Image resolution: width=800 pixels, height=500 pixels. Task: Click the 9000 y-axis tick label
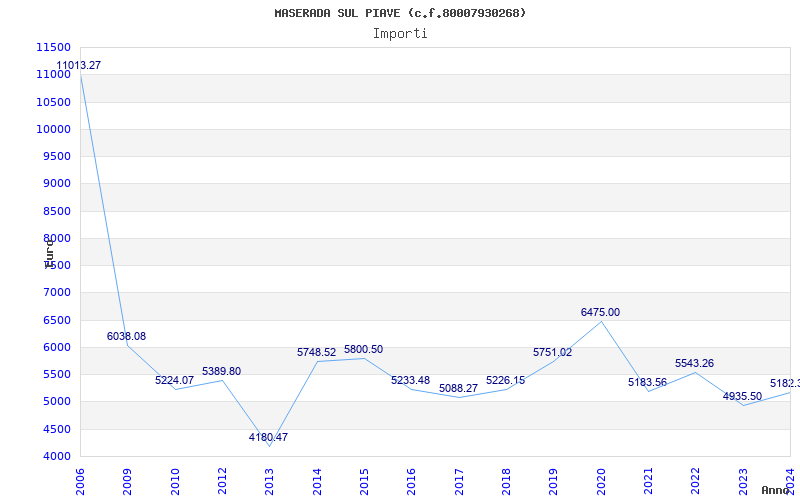click(56, 184)
